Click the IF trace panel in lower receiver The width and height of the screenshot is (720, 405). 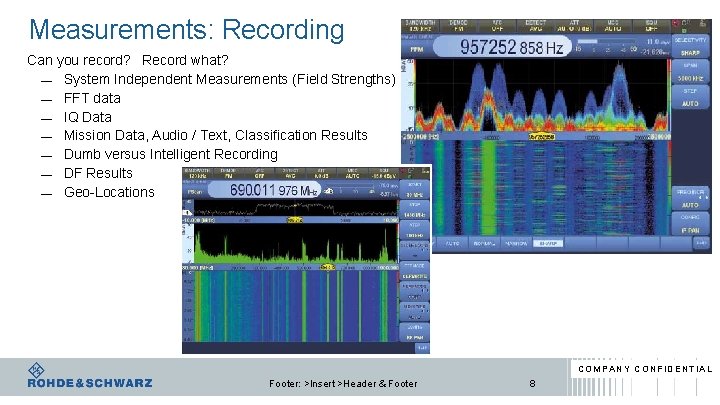click(x=295, y=208)
